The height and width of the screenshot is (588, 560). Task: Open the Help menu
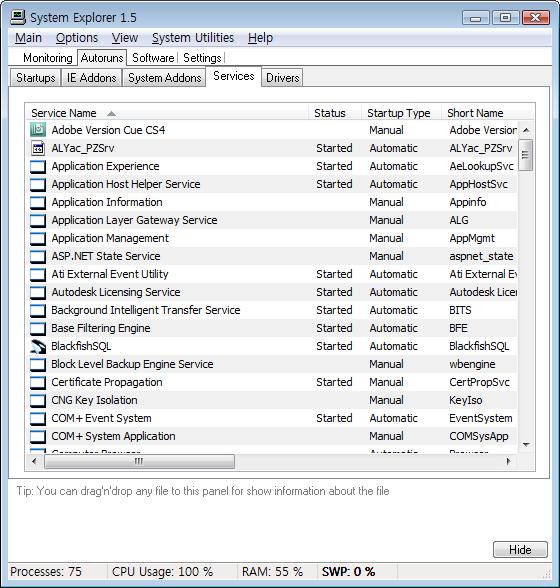260,38
